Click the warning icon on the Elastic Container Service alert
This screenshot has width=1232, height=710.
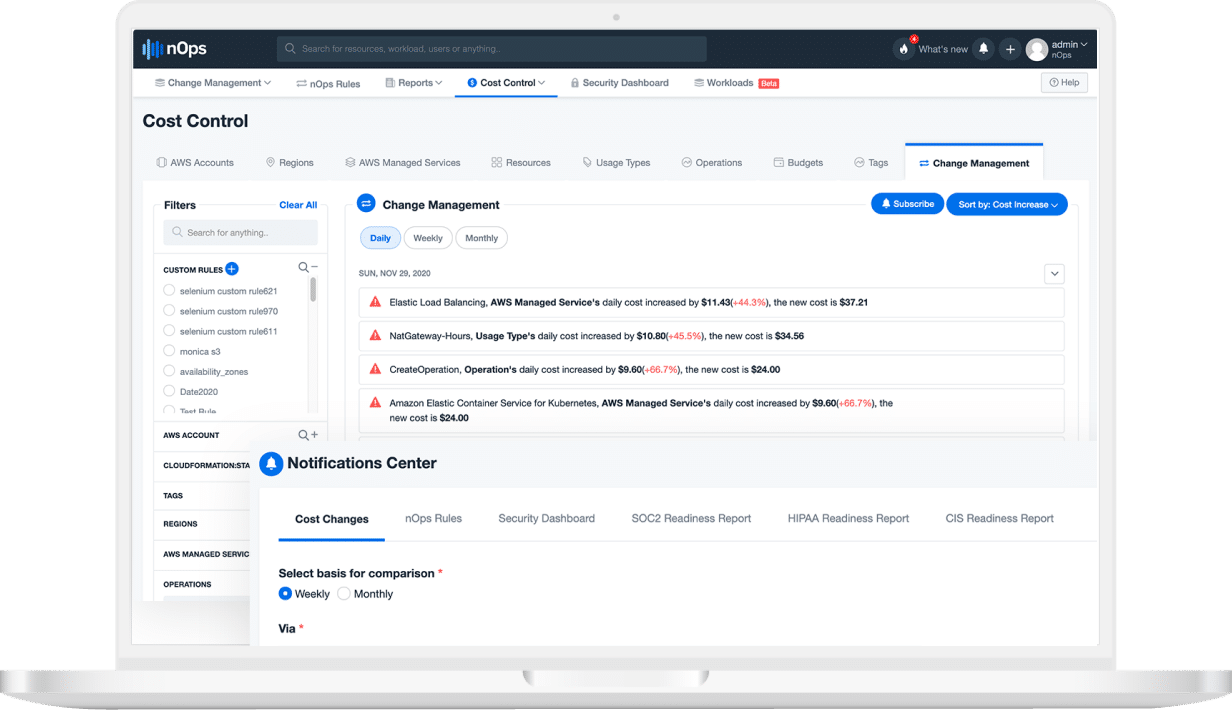coord(376,403)
